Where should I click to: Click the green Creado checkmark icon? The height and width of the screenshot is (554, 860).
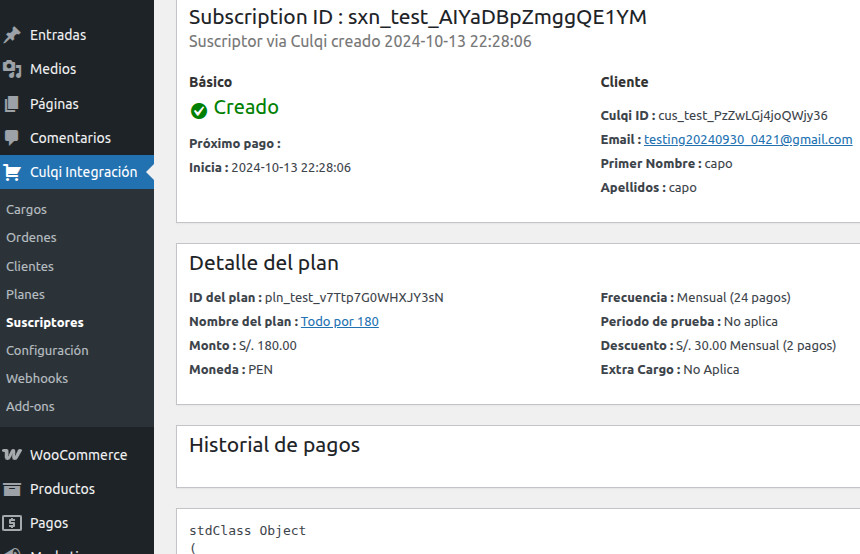coord(199,111)
